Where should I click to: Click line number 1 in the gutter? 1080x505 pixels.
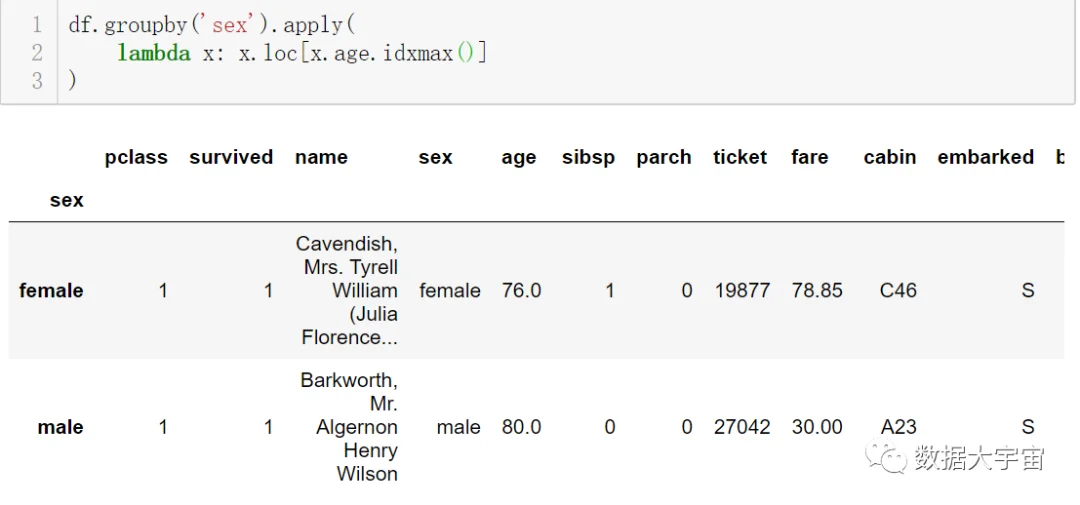pyautogui.click(x=37, y=26)
